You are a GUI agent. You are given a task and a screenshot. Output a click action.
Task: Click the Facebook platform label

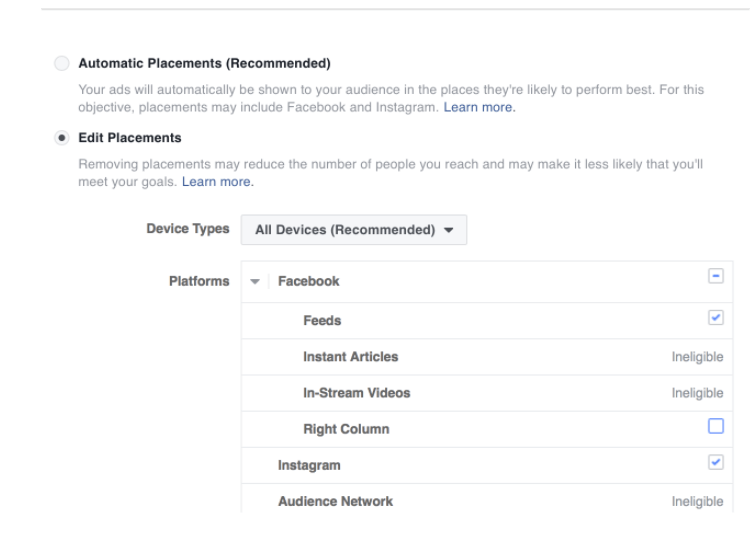(x=309, y=281)
